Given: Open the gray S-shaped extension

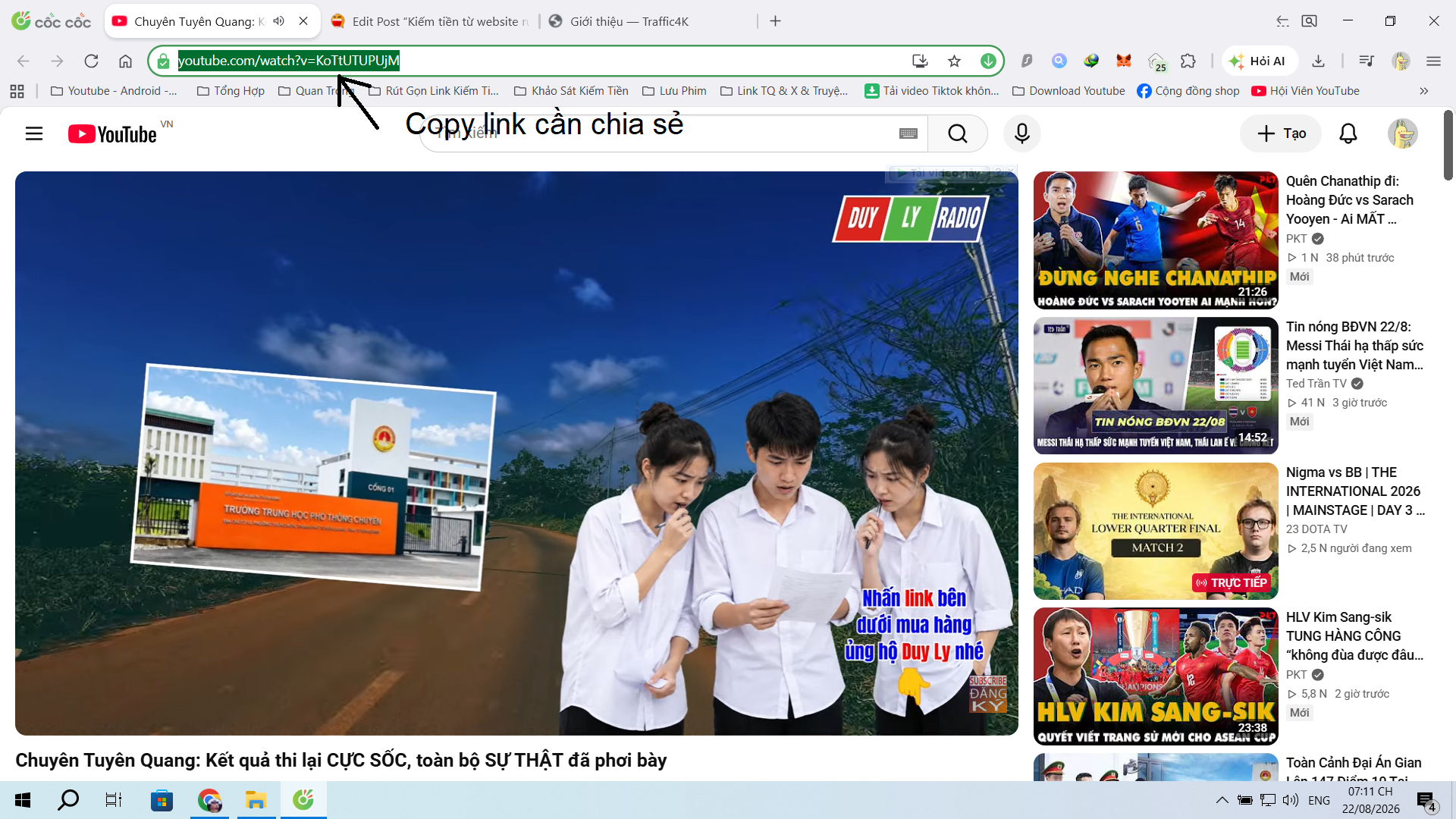Looking at the screenshot, I should pos(1027,61).
